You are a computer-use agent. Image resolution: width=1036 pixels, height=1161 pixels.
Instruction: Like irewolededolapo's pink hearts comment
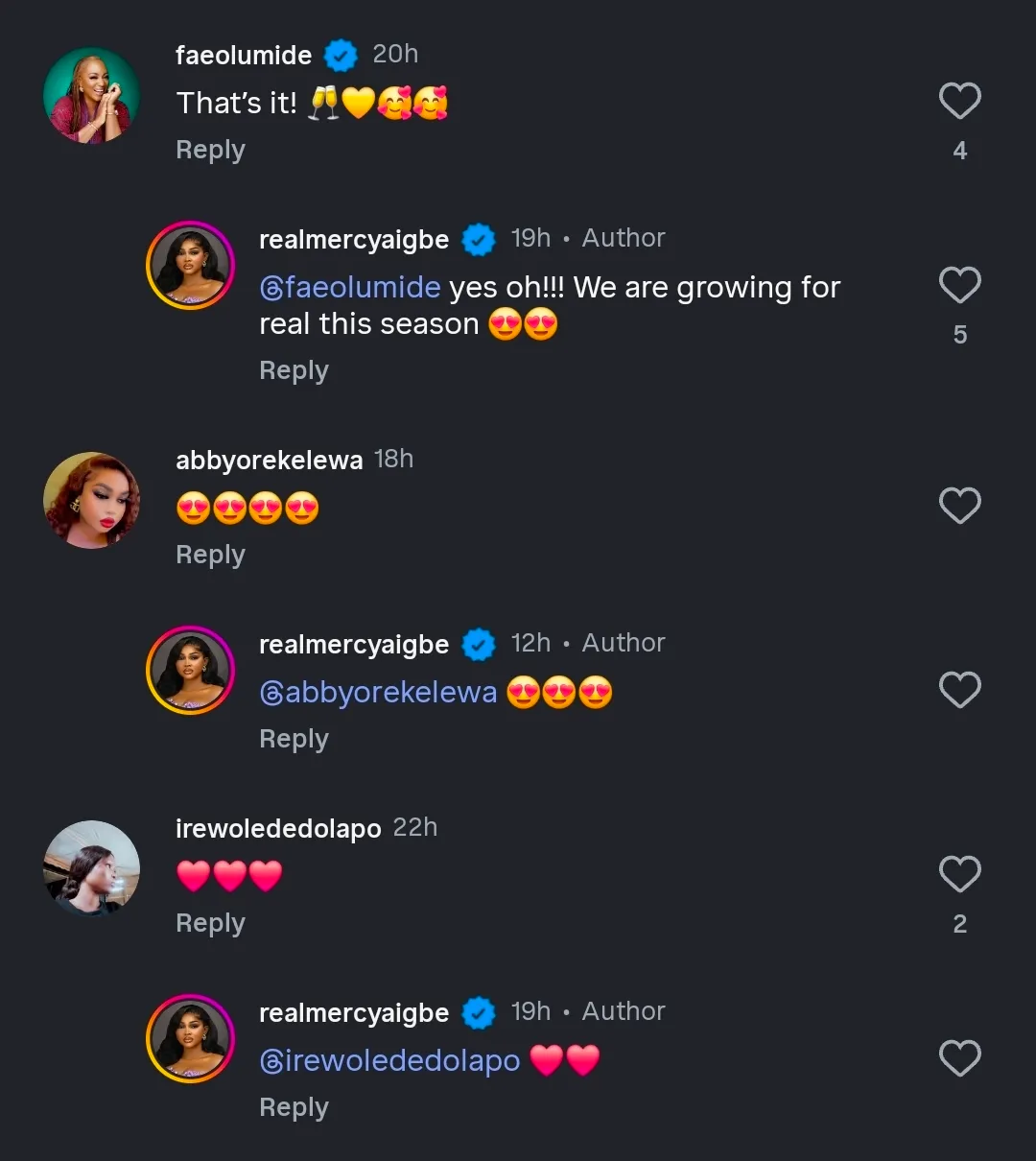click(959, 874)
